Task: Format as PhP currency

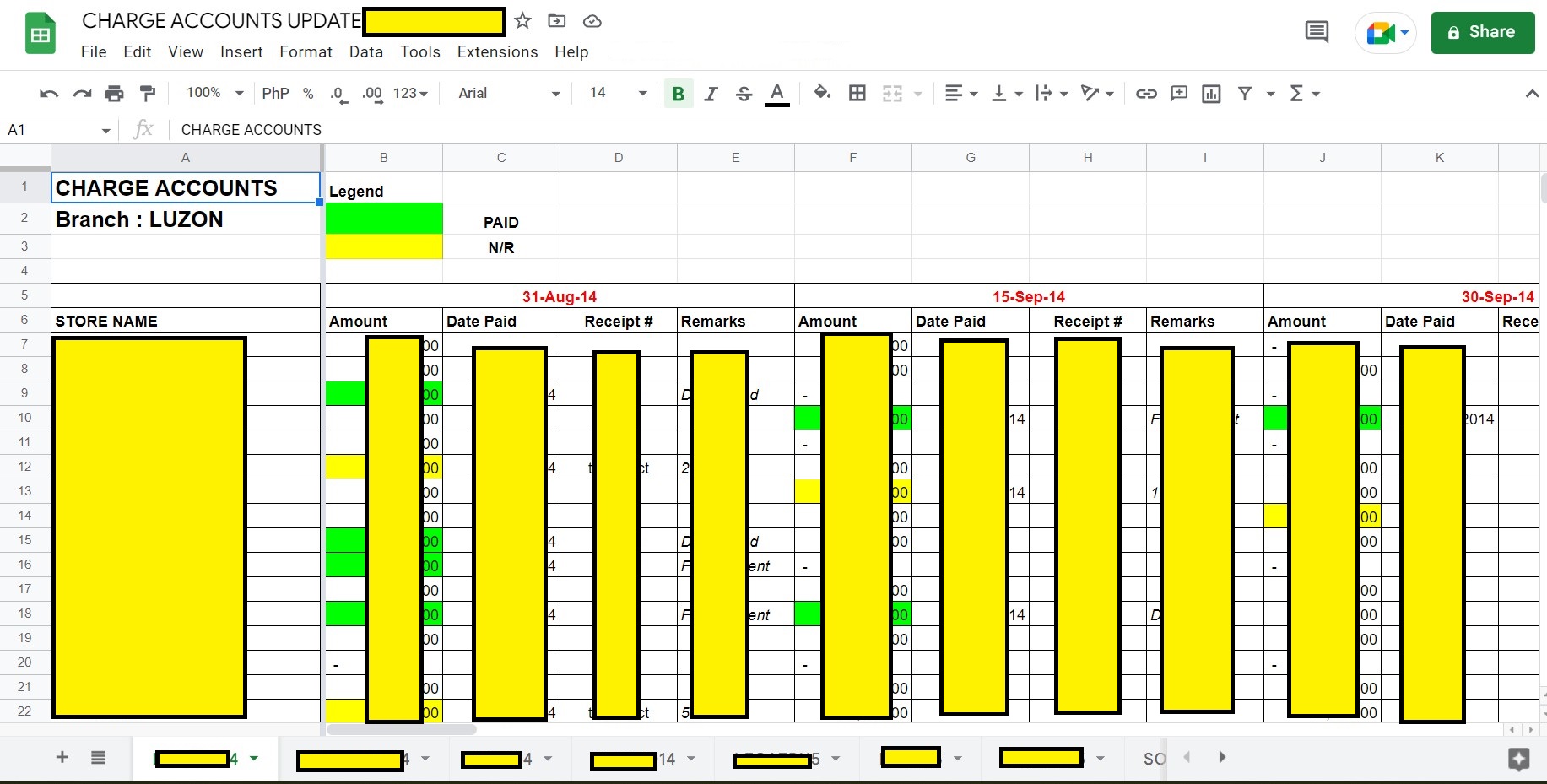Action: [x=275, y=94]
